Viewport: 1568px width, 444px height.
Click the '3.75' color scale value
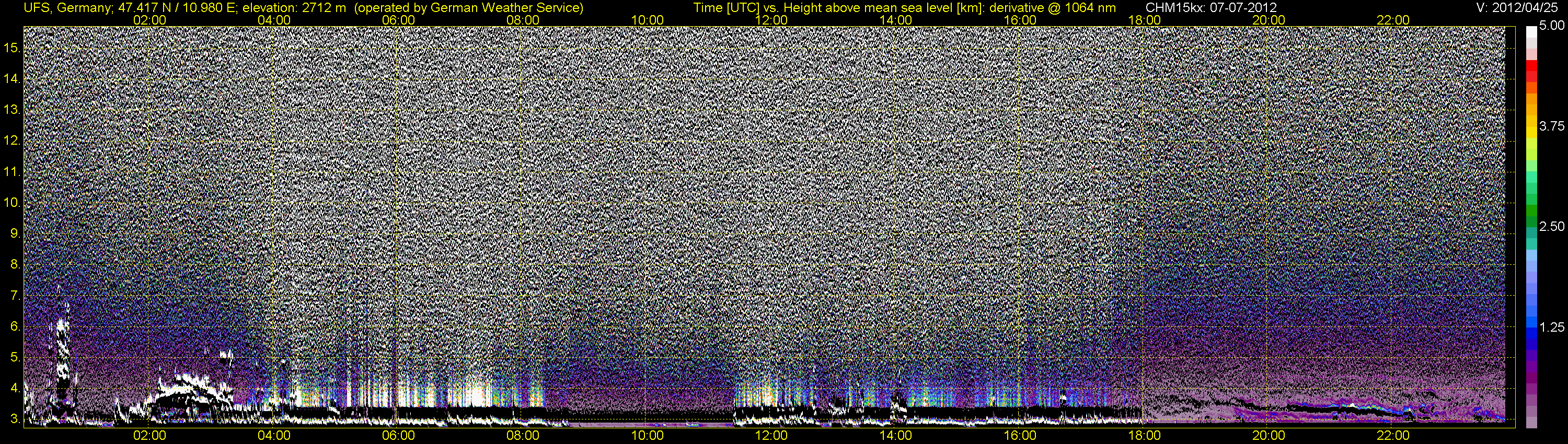pyautogui.click(x=1552, y=126)
